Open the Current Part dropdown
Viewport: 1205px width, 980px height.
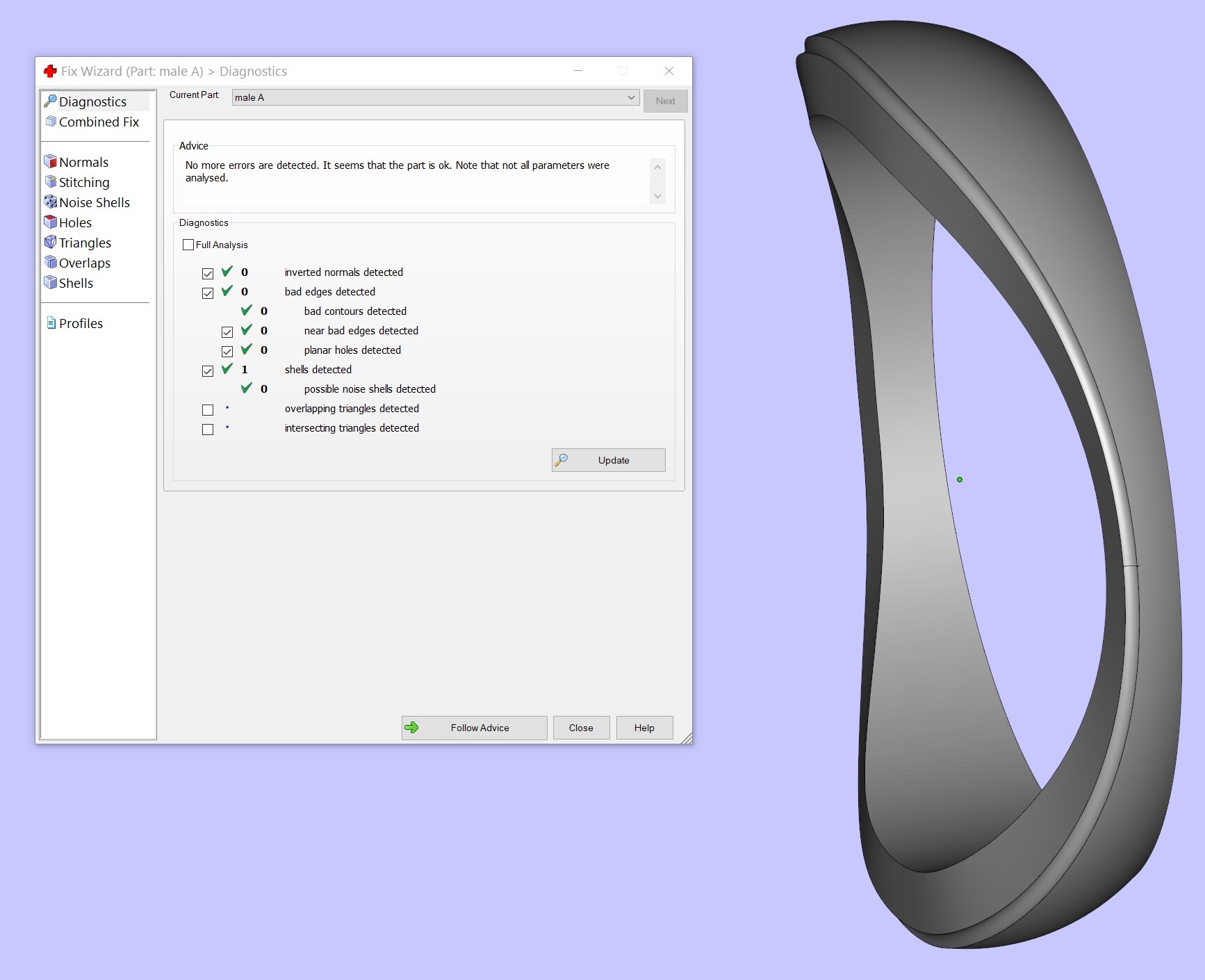436,97
